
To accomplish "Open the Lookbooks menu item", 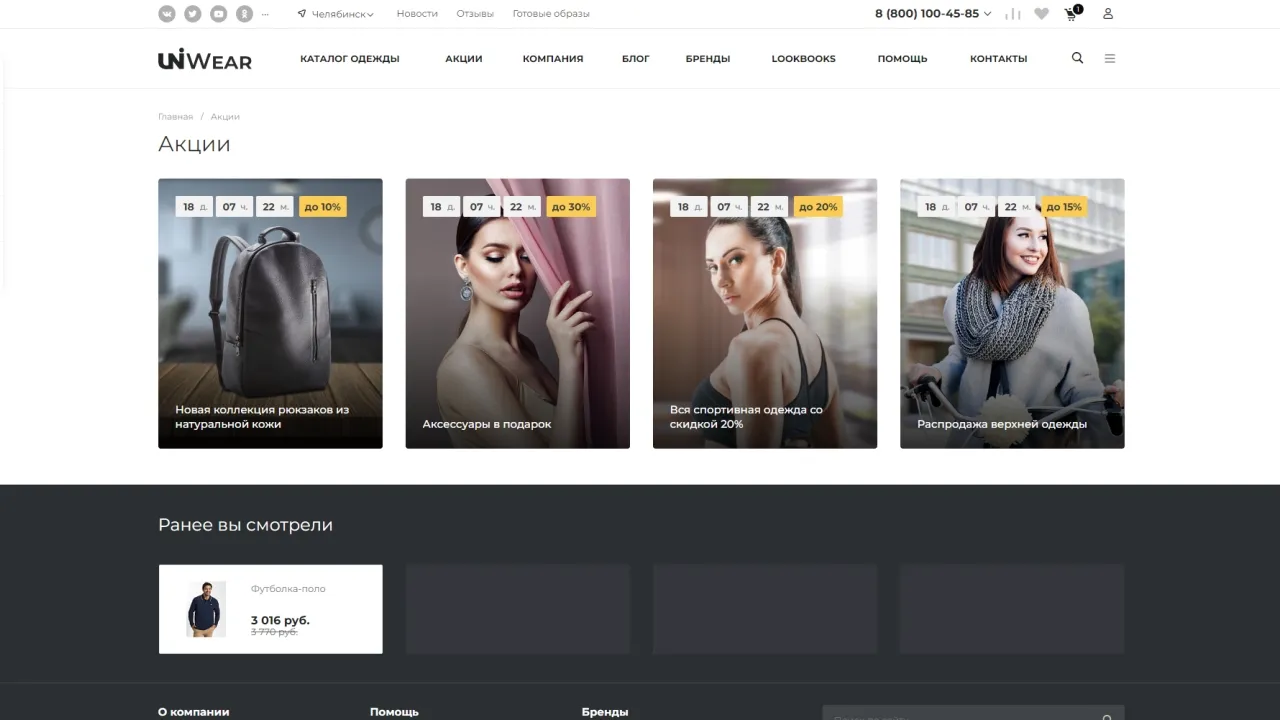I will 803,59.
